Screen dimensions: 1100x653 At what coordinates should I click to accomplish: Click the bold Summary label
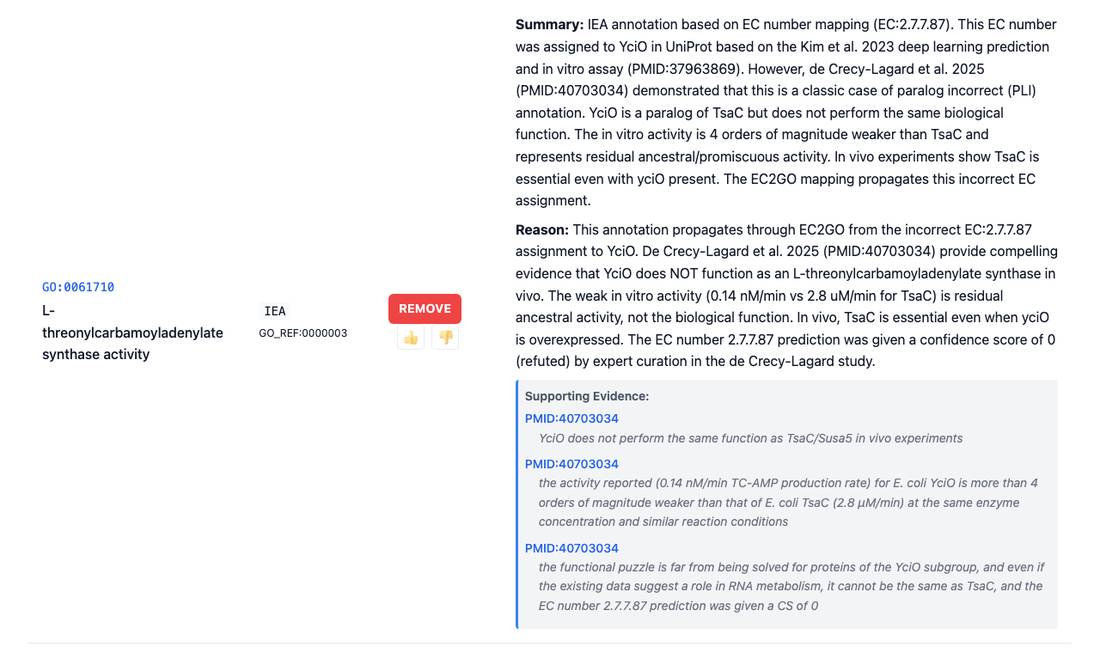point(549,25)
